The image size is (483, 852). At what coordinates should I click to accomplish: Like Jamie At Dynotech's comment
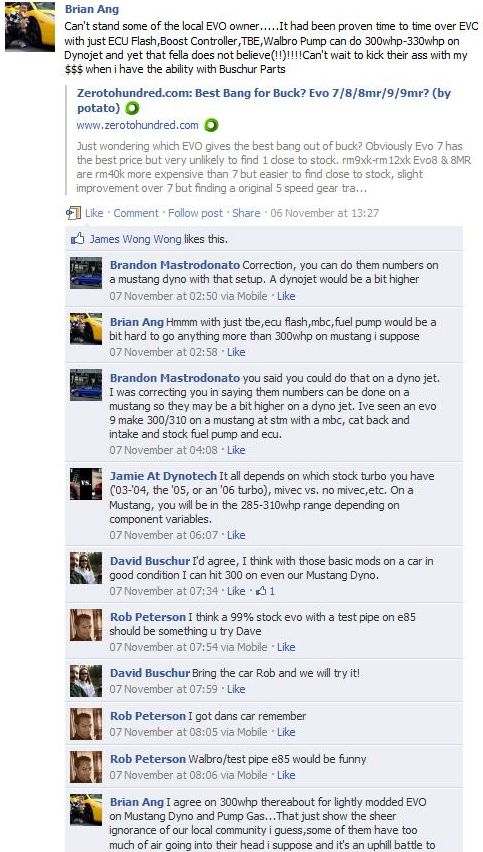point(236,535)
